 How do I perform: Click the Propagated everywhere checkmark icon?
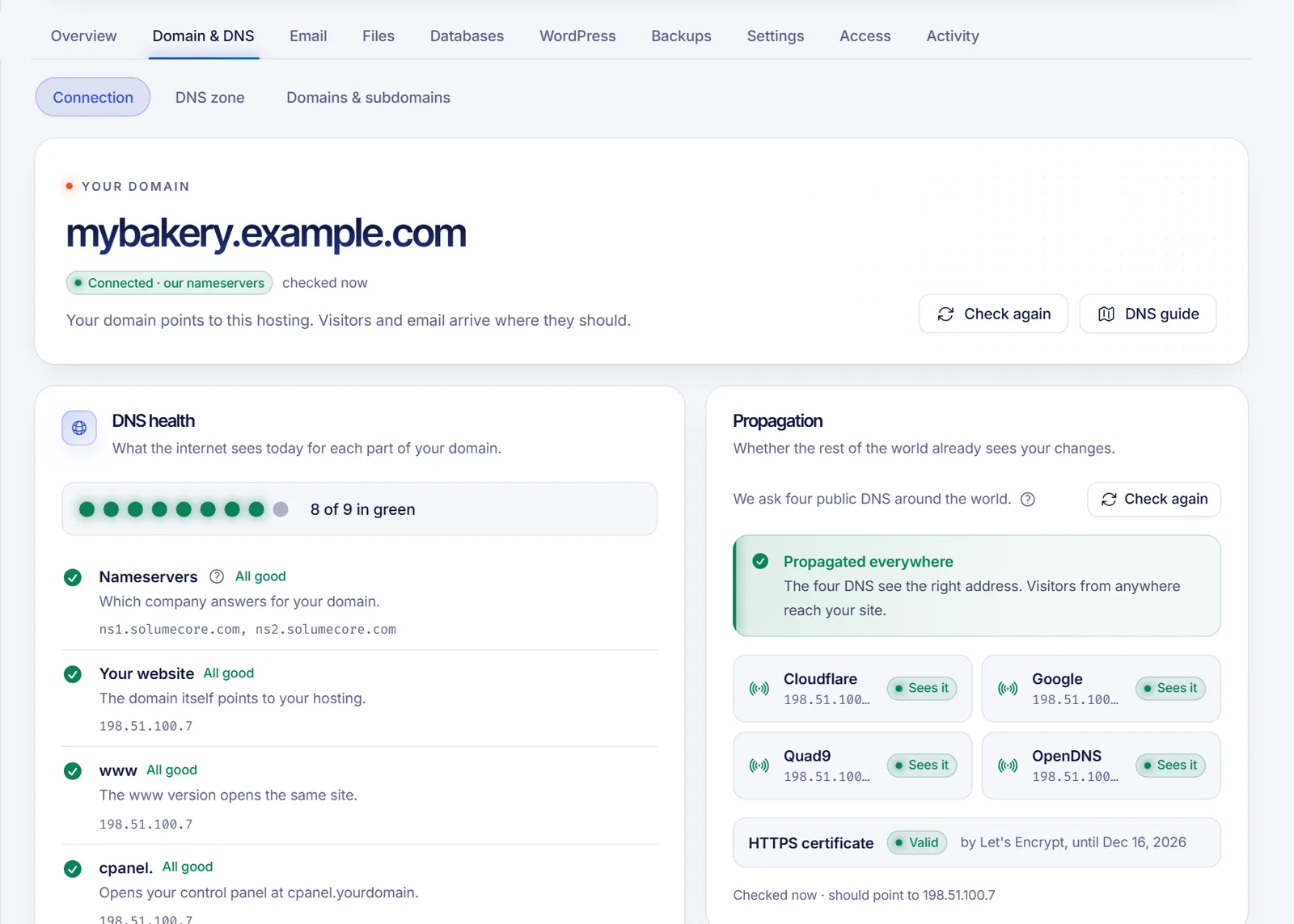pyautogui.click(x=760, y=561)
